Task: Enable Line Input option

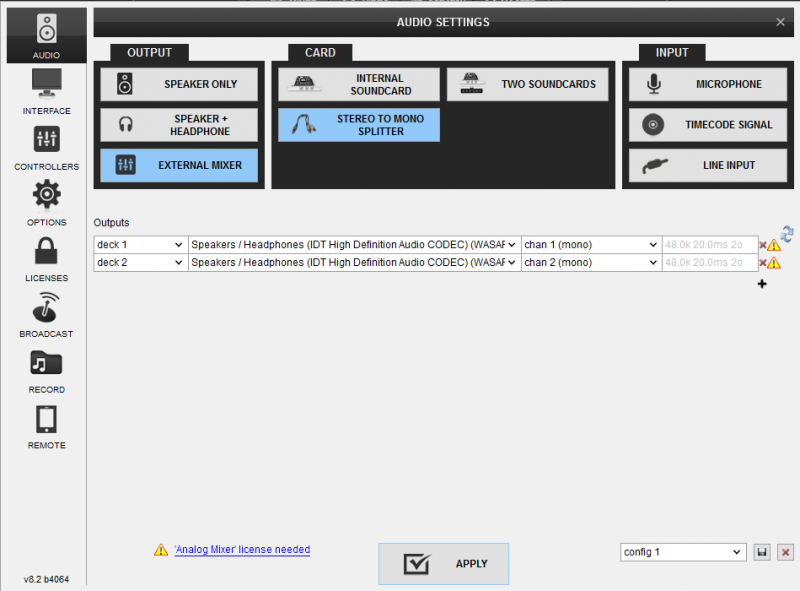Action: 708,165
